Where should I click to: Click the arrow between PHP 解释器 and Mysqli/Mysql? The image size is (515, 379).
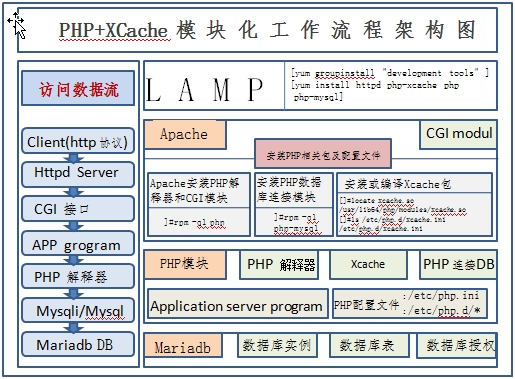pyautogui.click(x=74, y=293)
